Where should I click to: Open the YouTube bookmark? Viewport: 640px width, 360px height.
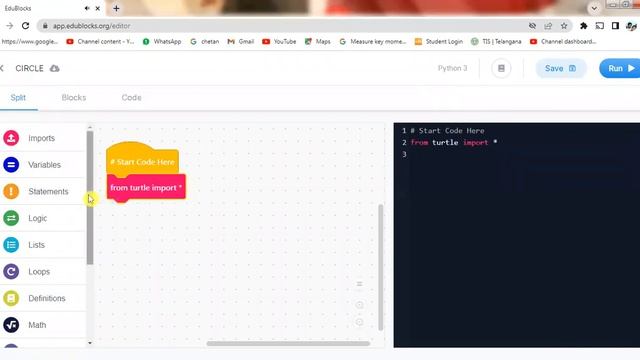click(x=279, y=42)
